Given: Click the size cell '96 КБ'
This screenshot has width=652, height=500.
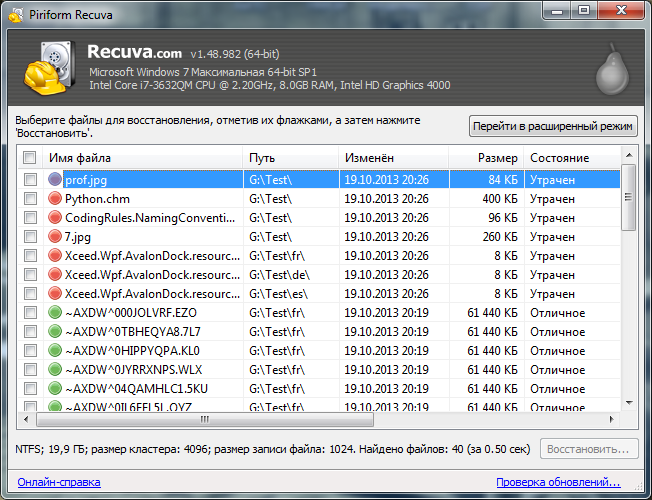Looking at the screenshot, I should (503, 218).
